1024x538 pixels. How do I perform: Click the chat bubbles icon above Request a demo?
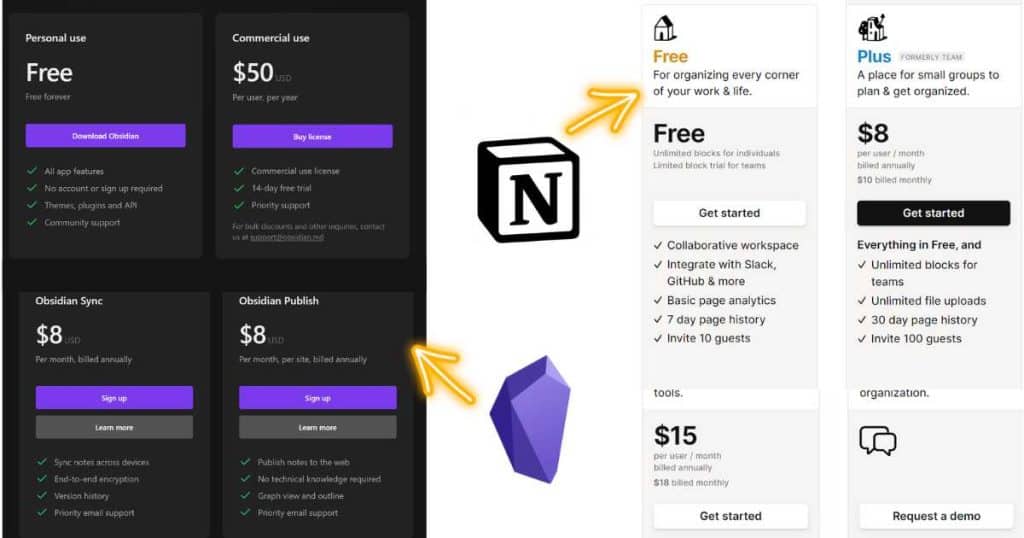pyautogui.click(x=878, y=441)
